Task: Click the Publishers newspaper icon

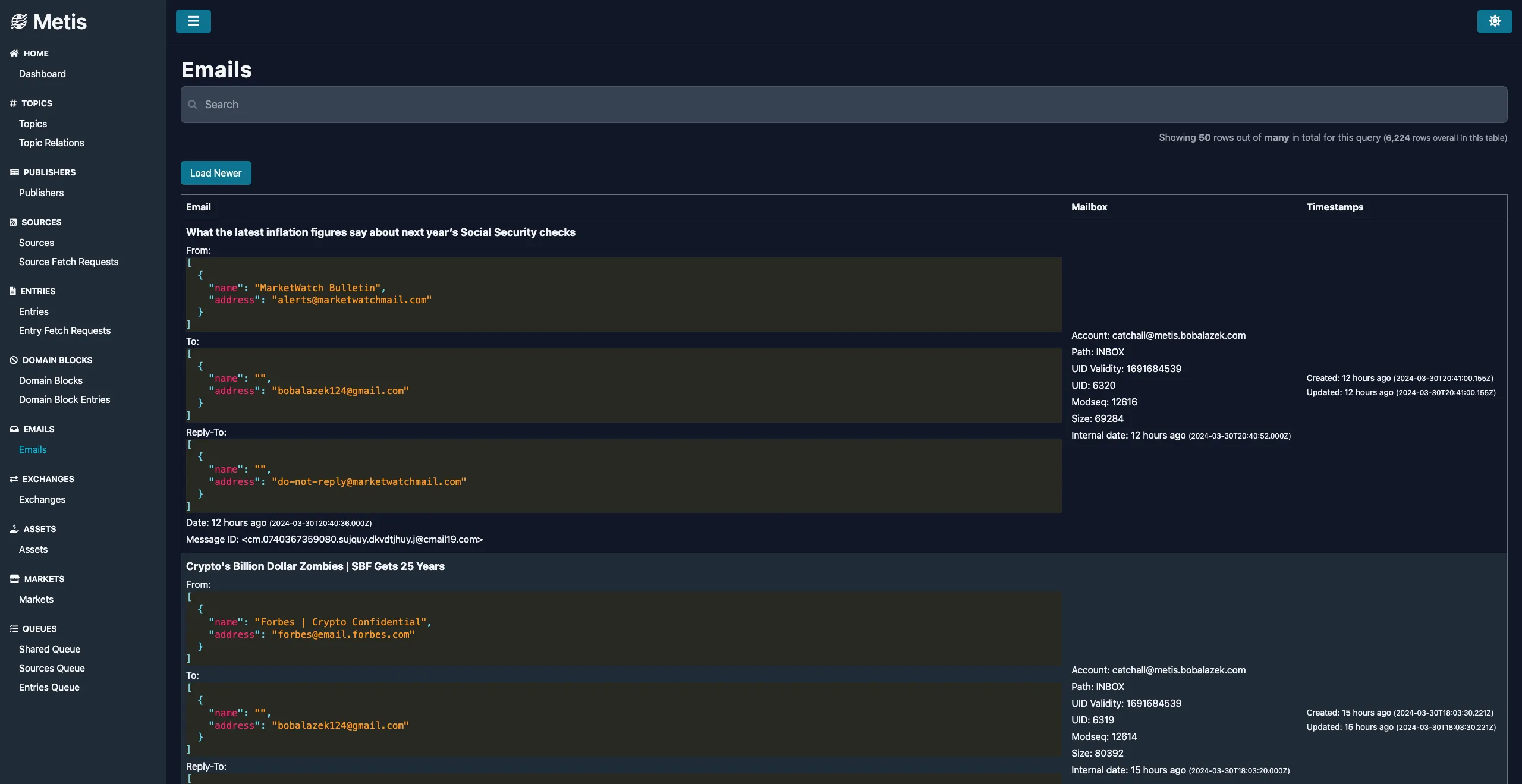Action: tap(14, 172)
